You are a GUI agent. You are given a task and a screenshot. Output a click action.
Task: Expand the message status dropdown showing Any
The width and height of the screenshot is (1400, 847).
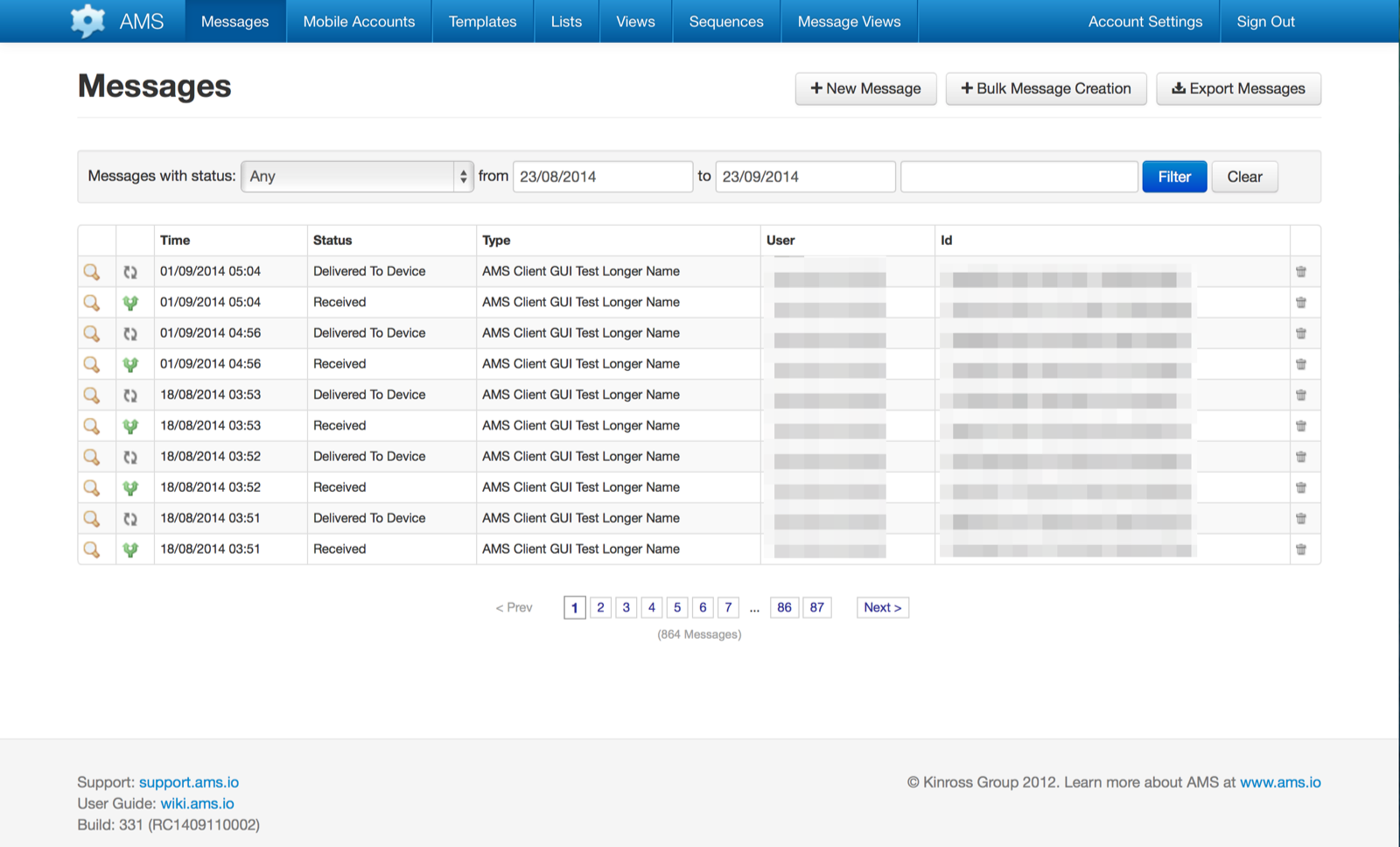[357, 177]
